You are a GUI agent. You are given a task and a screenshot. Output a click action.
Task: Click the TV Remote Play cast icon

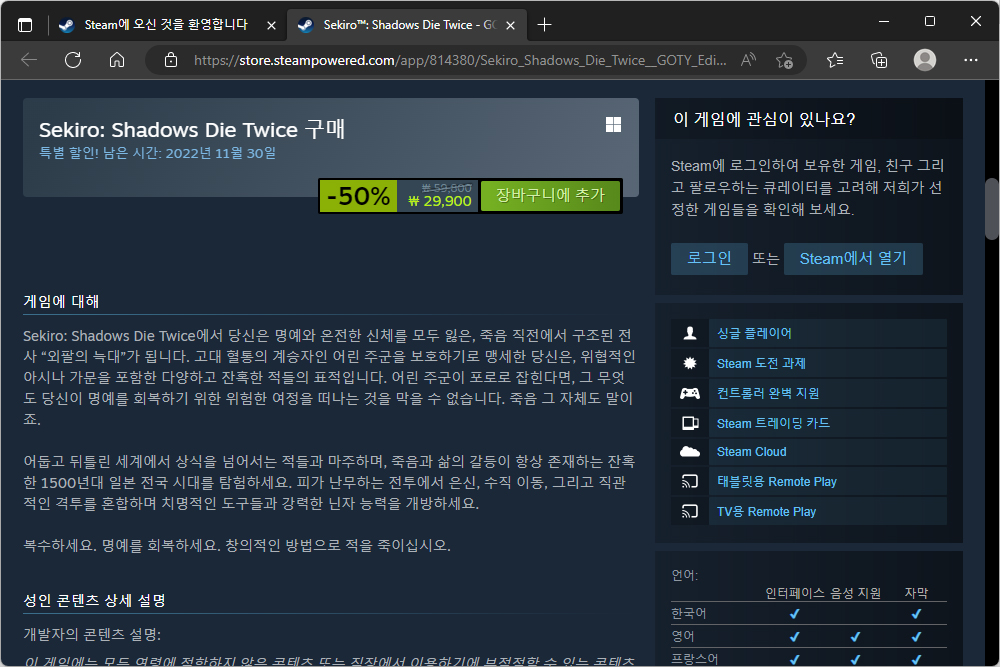(689, 511)
